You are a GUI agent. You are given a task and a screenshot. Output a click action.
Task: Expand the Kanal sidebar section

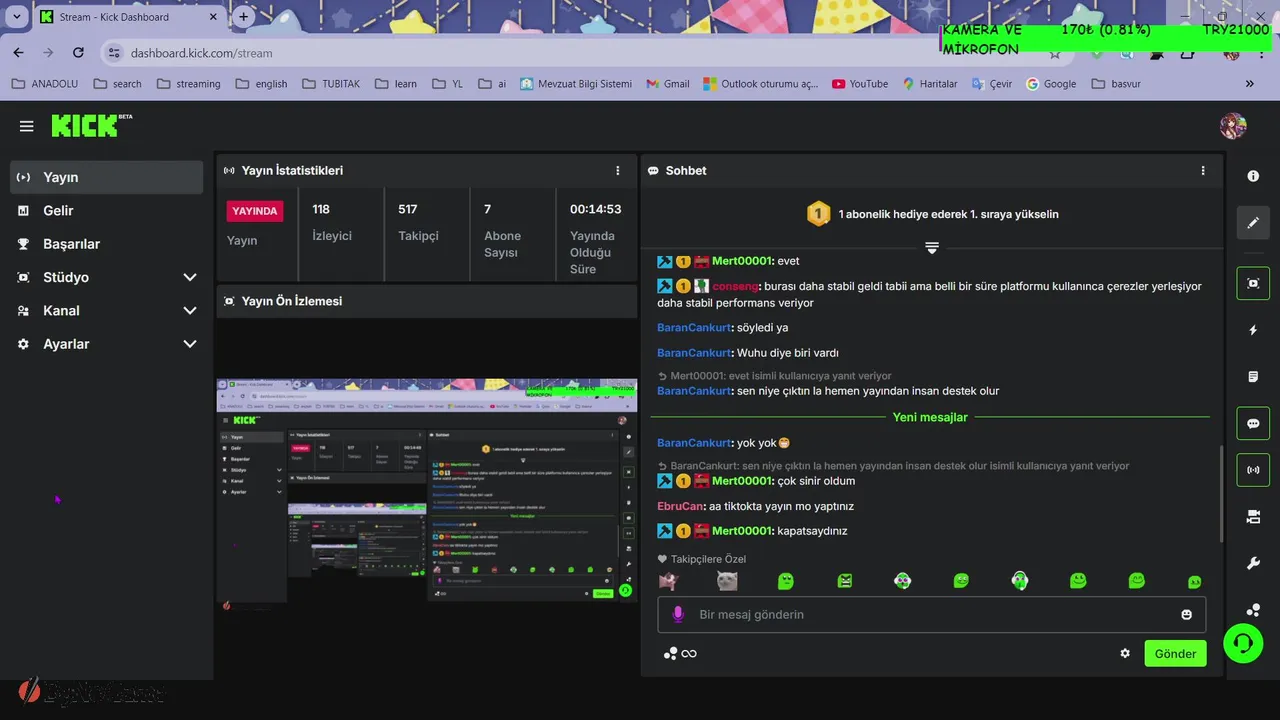tap(190, 311)
